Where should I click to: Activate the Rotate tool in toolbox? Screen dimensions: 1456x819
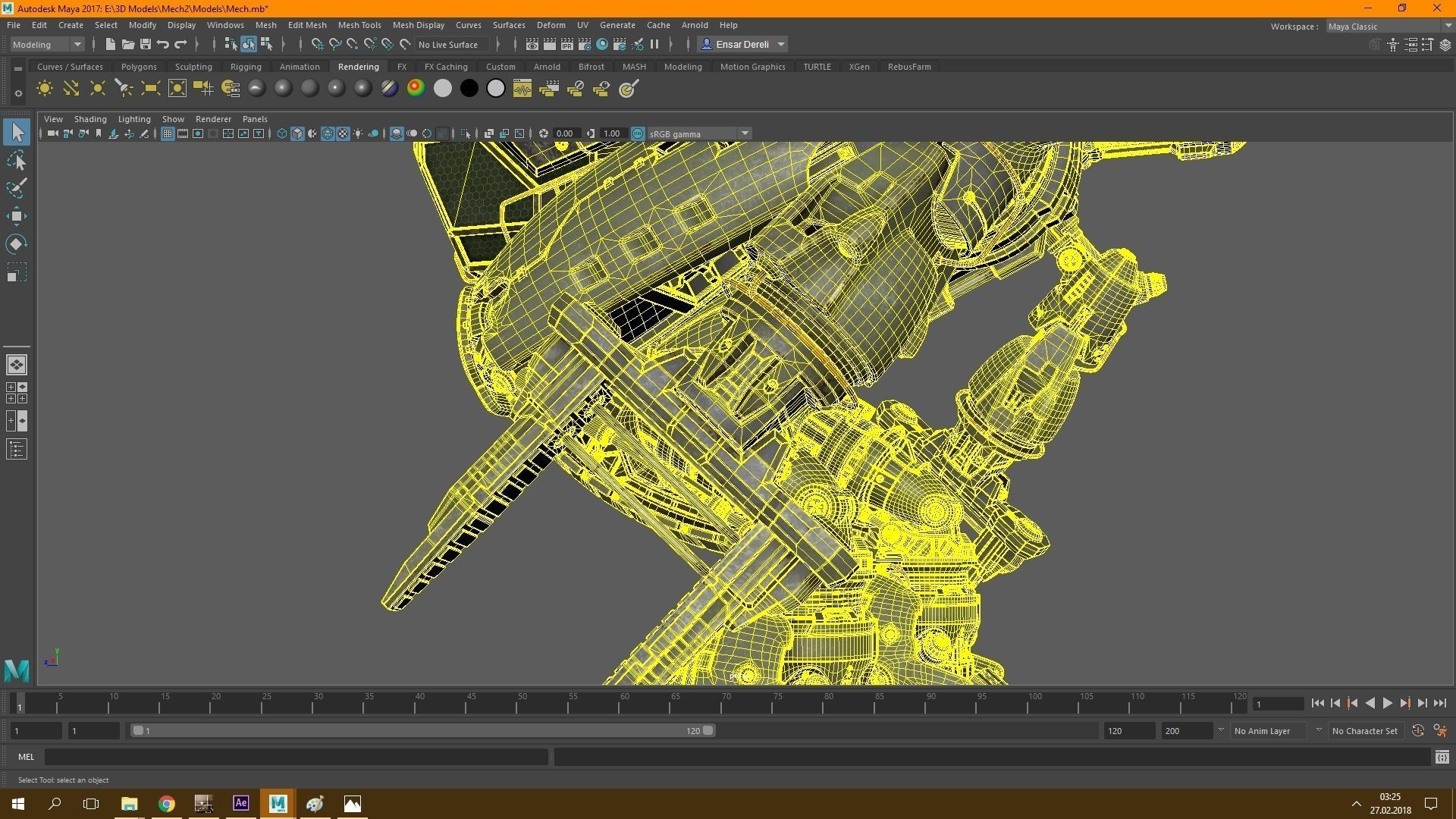pos(17,243)
